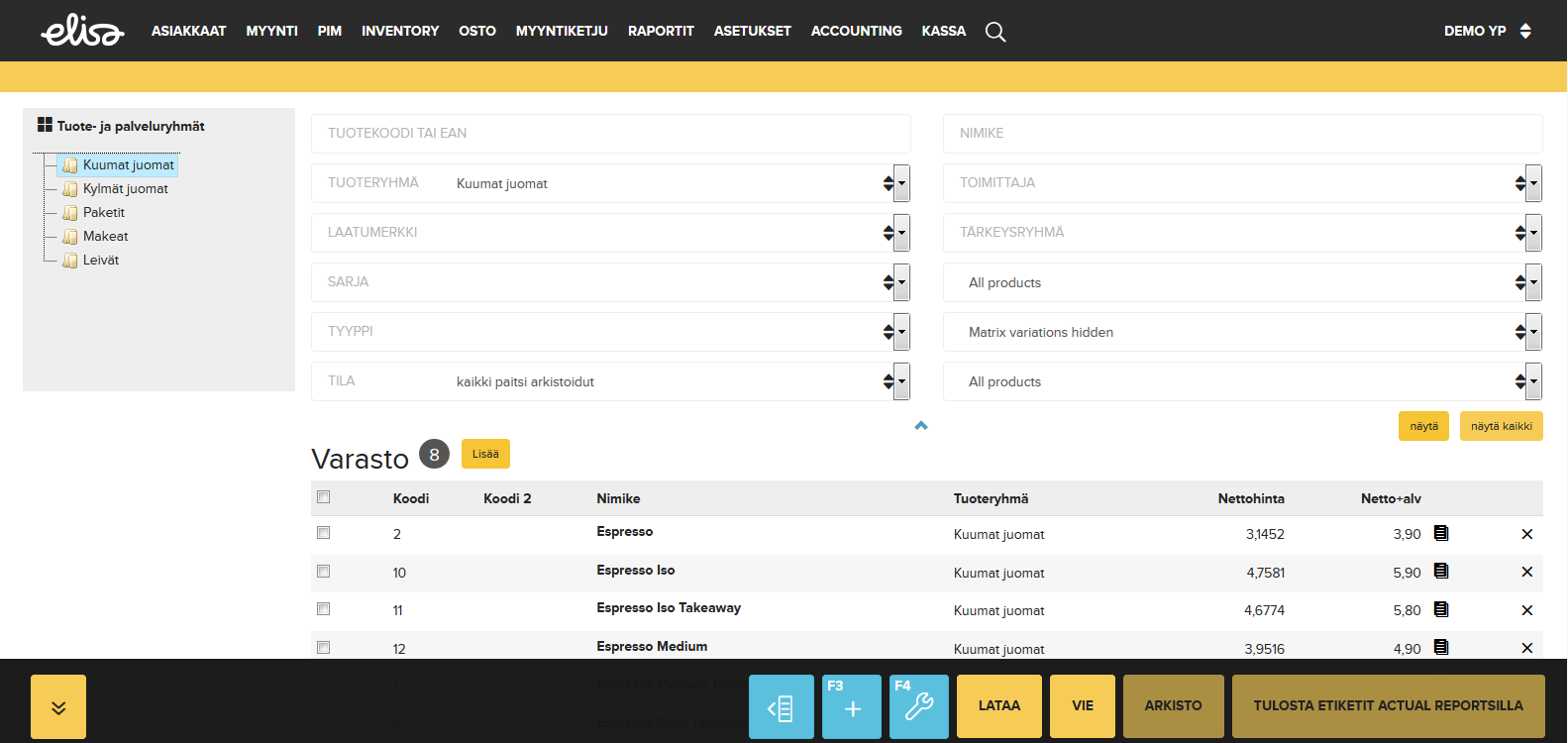The image size is (1568, 743).
Task: Click the LATAA button
Action: (999, 706)
